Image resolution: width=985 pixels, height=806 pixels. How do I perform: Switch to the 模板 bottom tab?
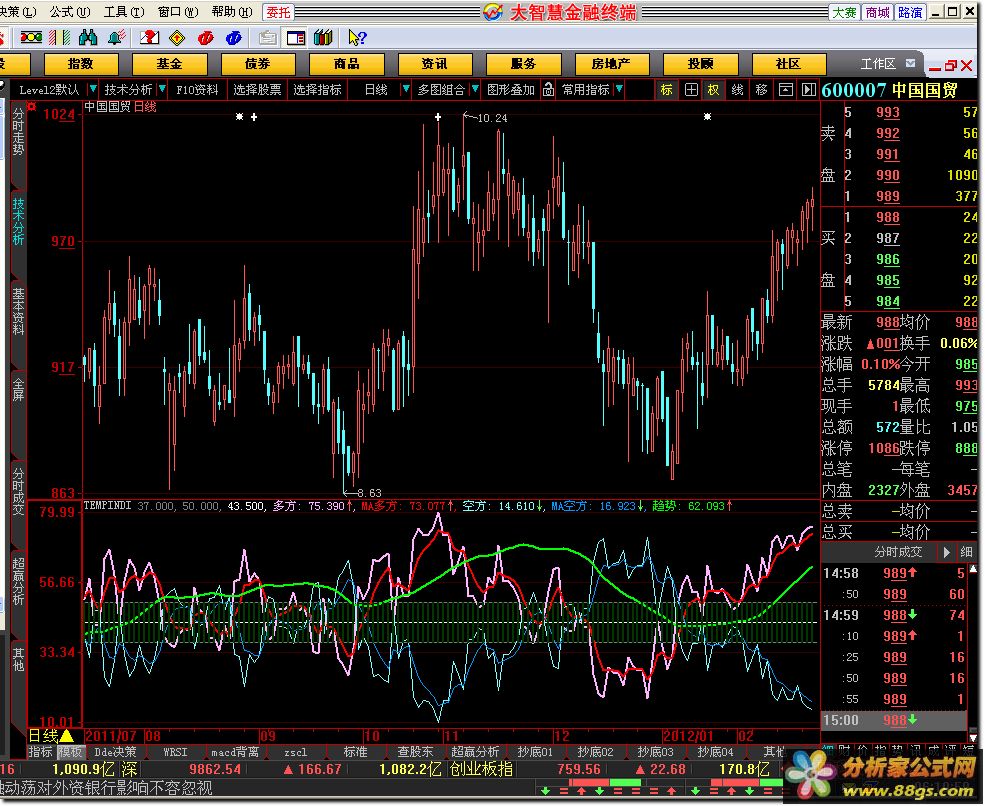tap(70, 752)
